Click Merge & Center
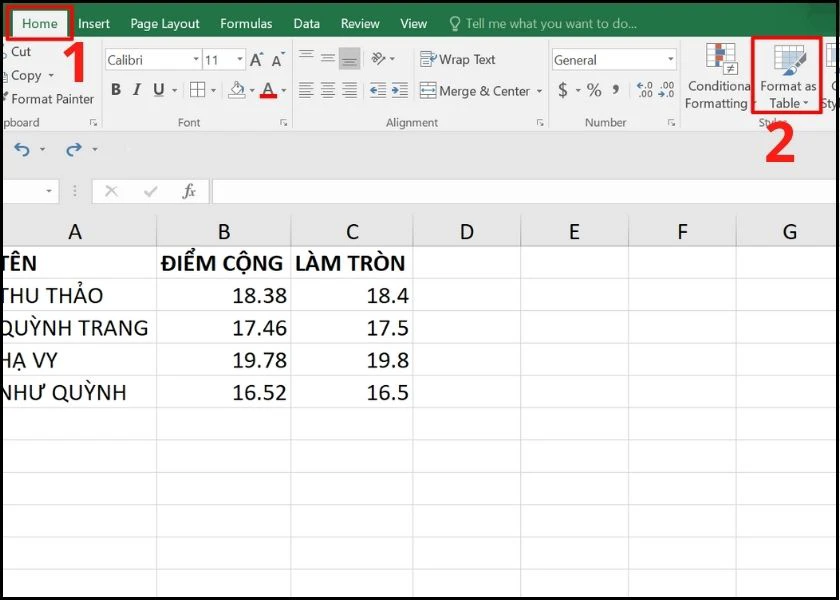Image resolution: width=840 pixels, height=600 pixels. [475, 91]
